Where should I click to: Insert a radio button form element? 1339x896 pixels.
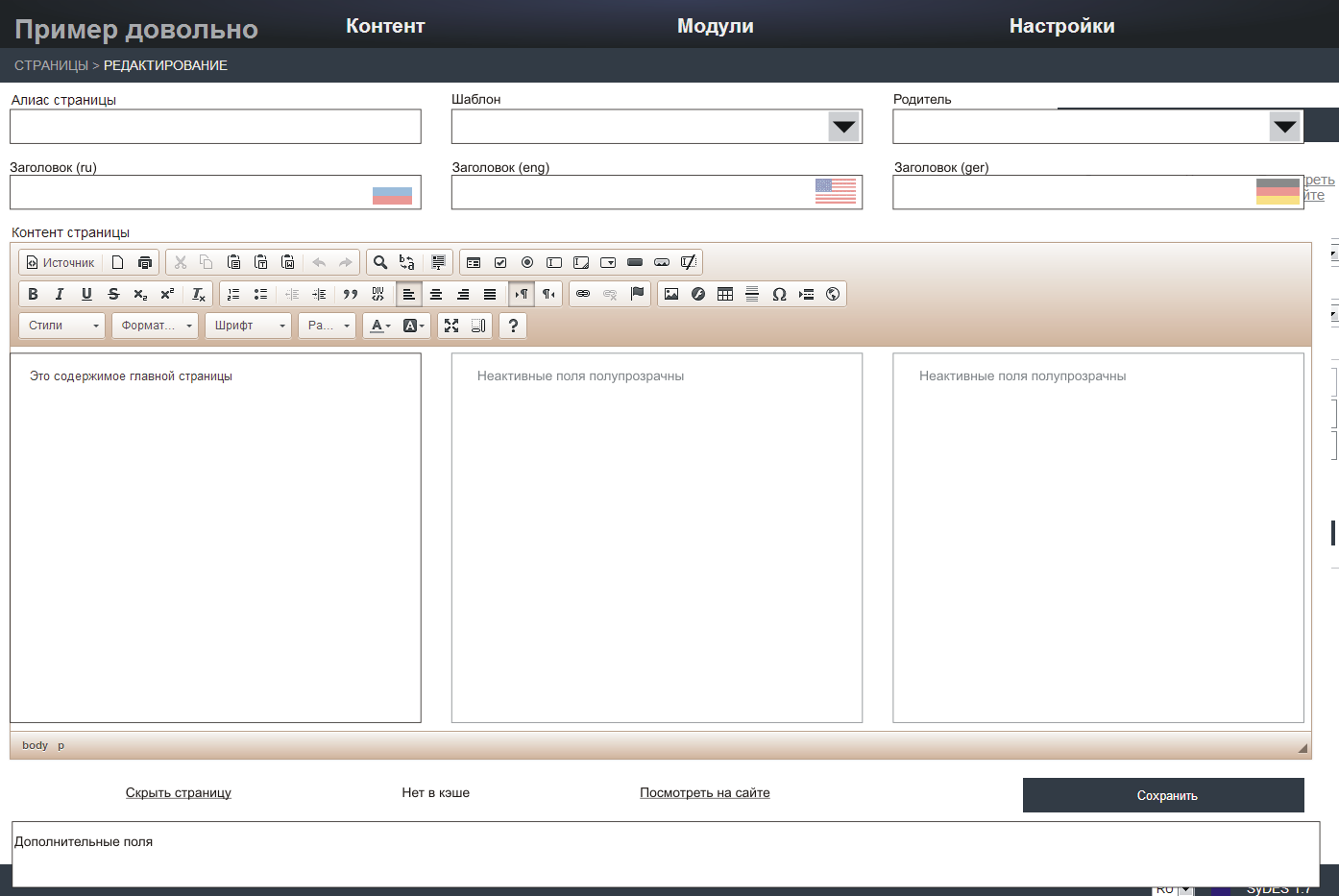click(x=527, y=262)
